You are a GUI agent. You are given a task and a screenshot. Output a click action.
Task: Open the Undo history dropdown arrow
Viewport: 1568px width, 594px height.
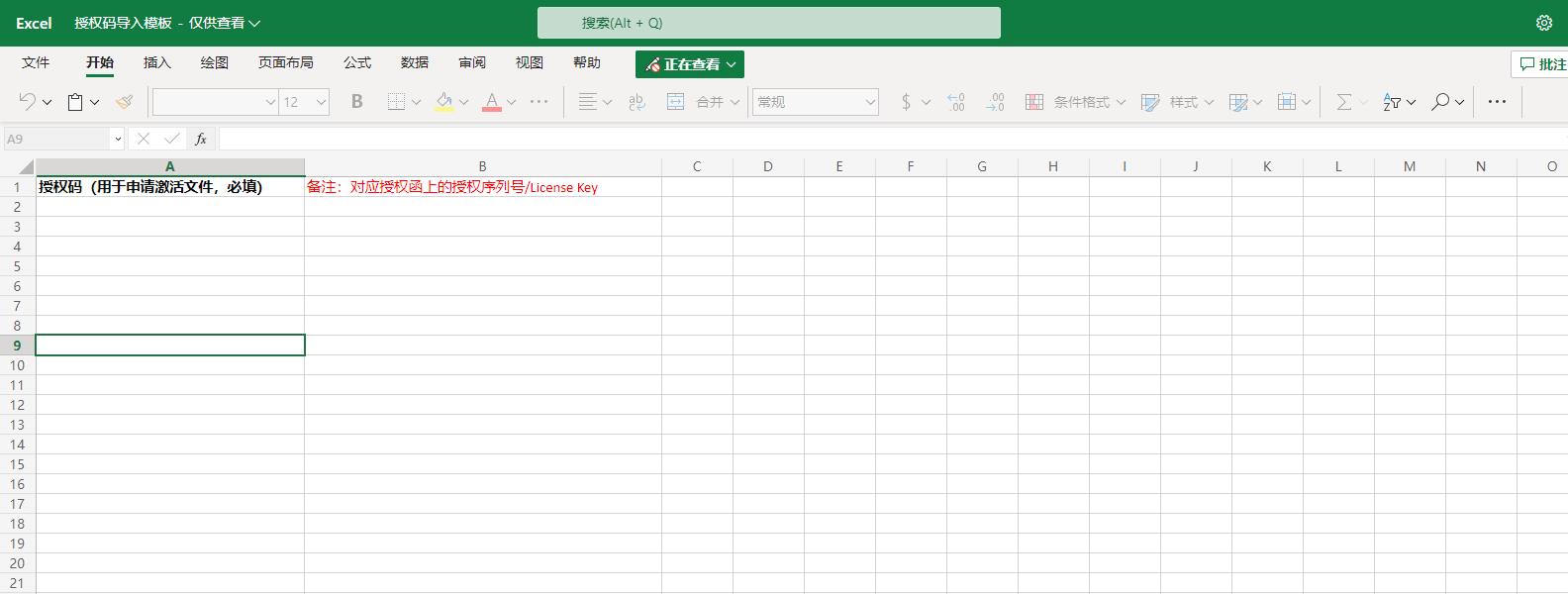[47, 102]
